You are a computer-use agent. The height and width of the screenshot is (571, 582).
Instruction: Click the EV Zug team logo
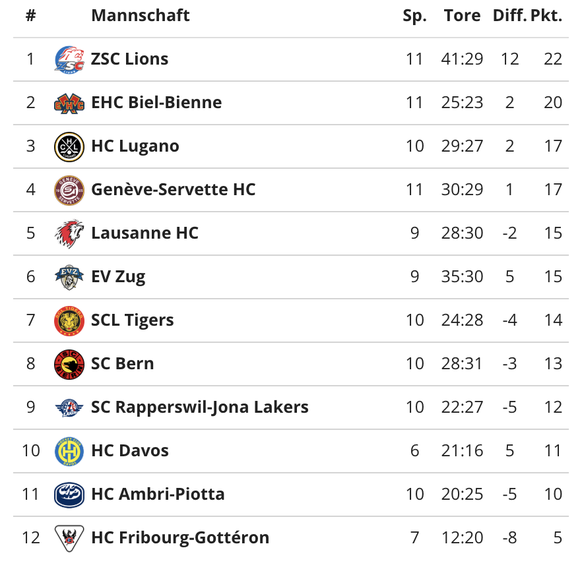(x=69, y=277)
